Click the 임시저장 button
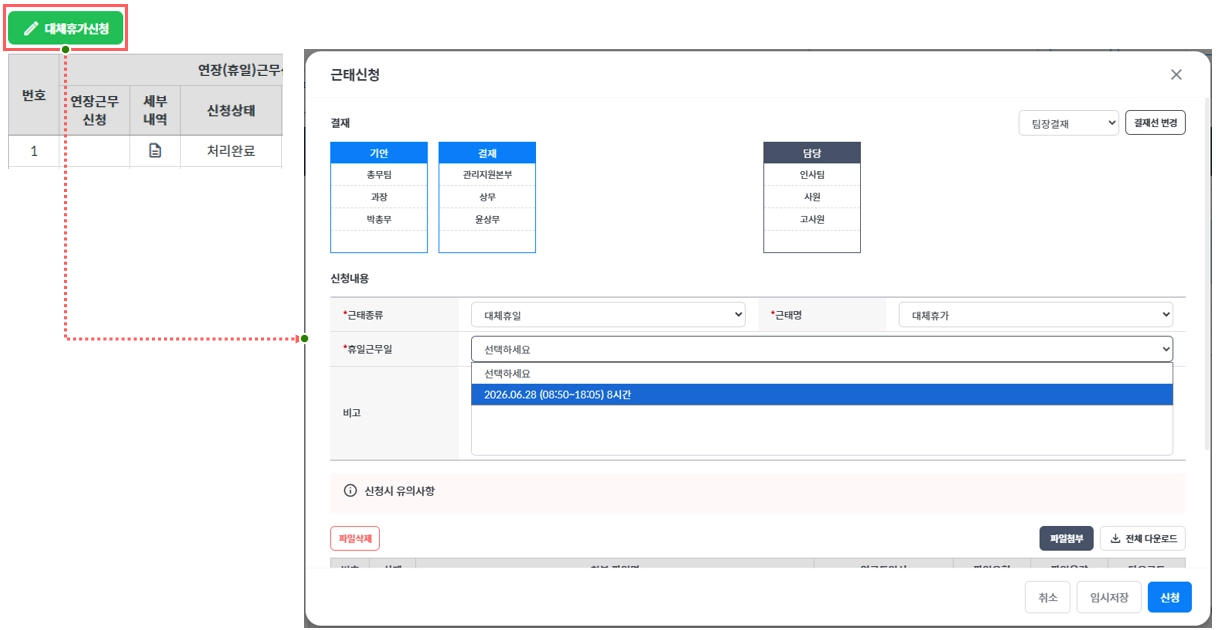The width and height of the screenshot is (1216, 630). 1109,597
